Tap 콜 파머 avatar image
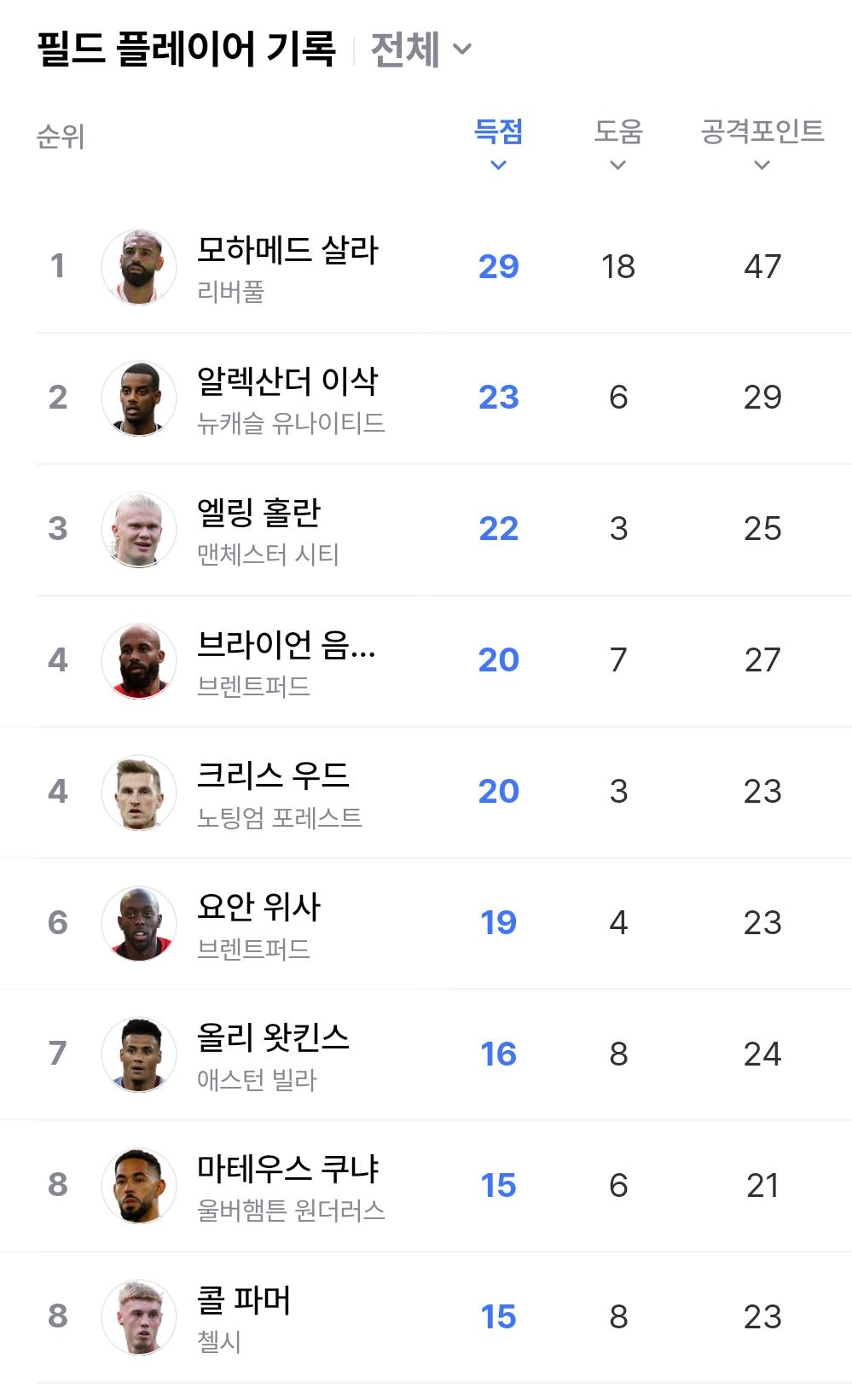This screenshot has width=852, height=1400. pyautogui.click(x=139, y=1317)
